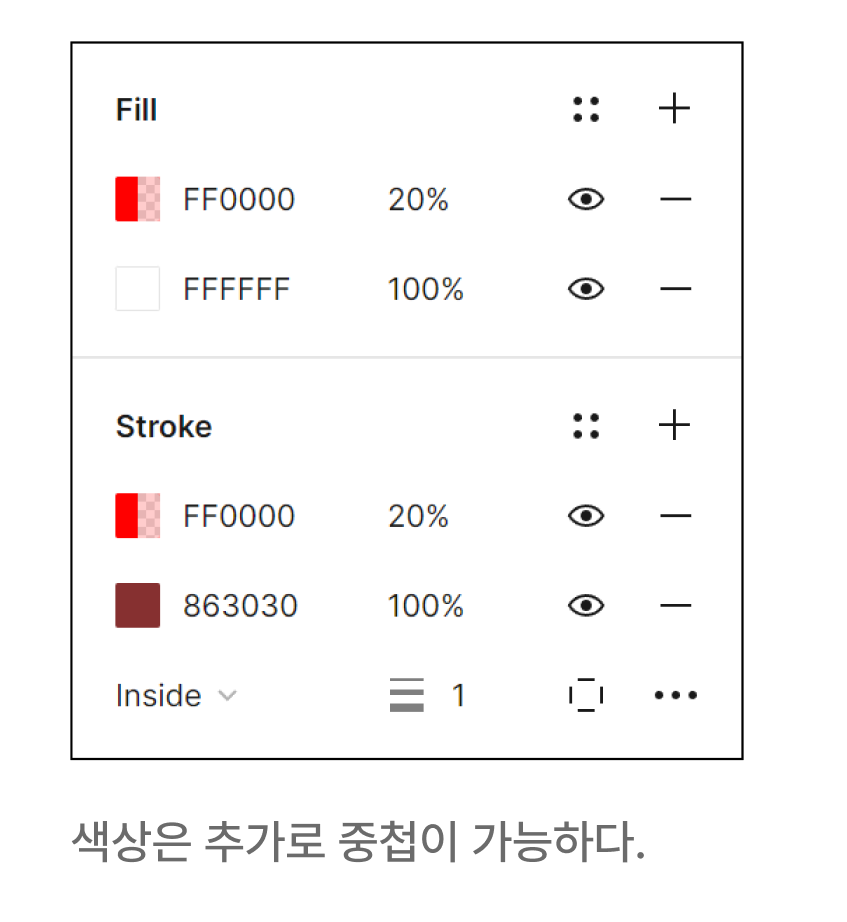Open advanced stroke settings three-dots menu
847x922 pixels.
pos(676,695)
